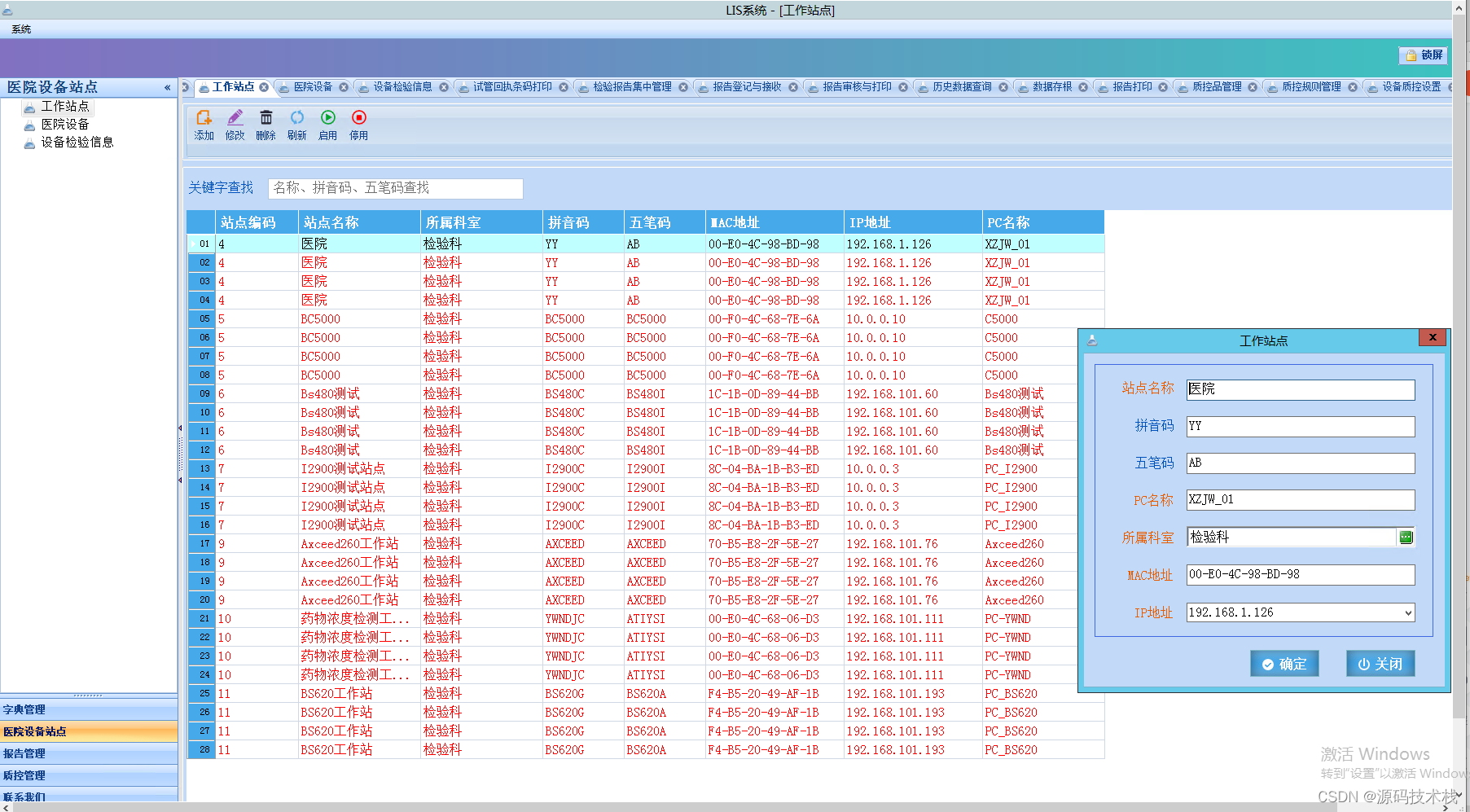Select table row 05 with BC5000

click(x=646, y=319)
